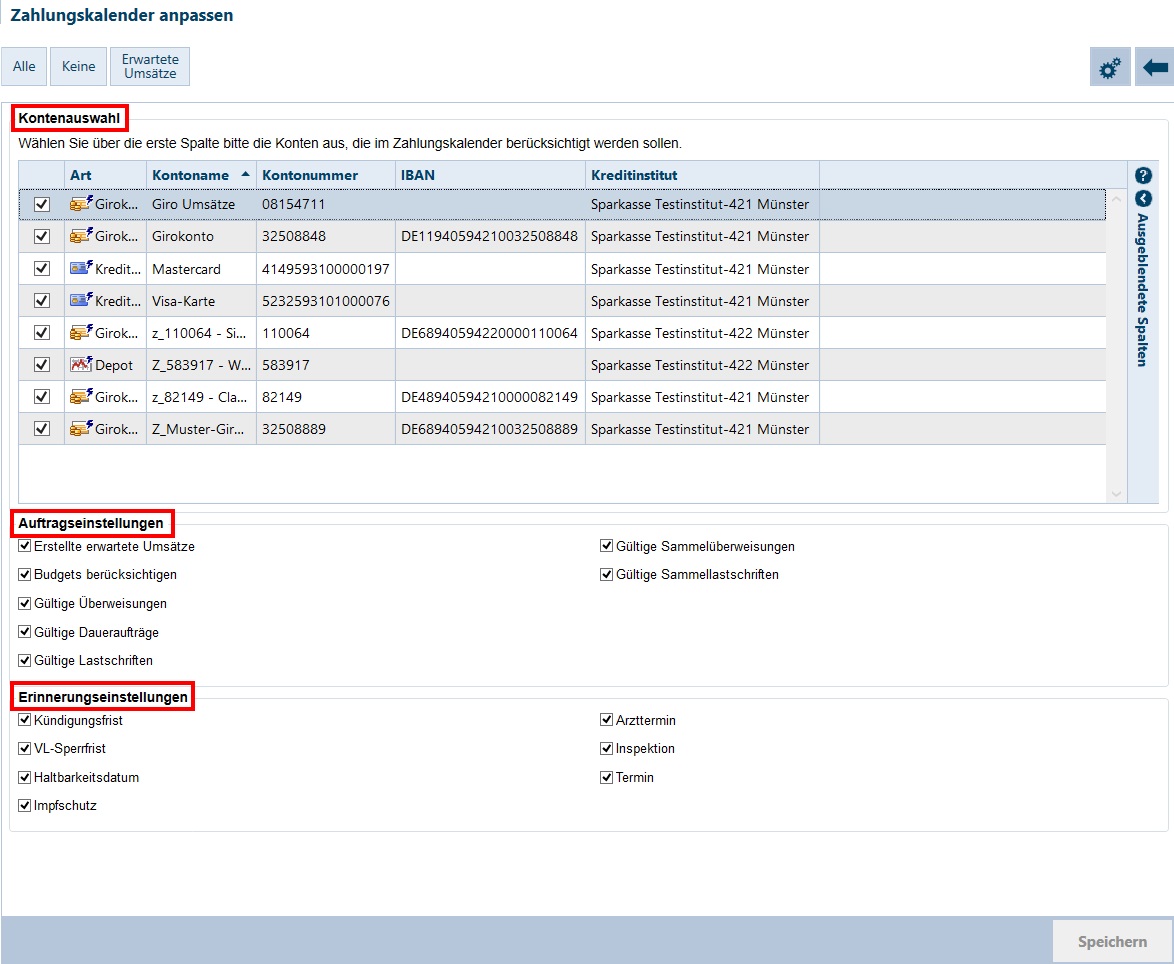The image size is (1174, 964).
Task: Click the back arrow icon
Action: click(x=1155, y=67)
